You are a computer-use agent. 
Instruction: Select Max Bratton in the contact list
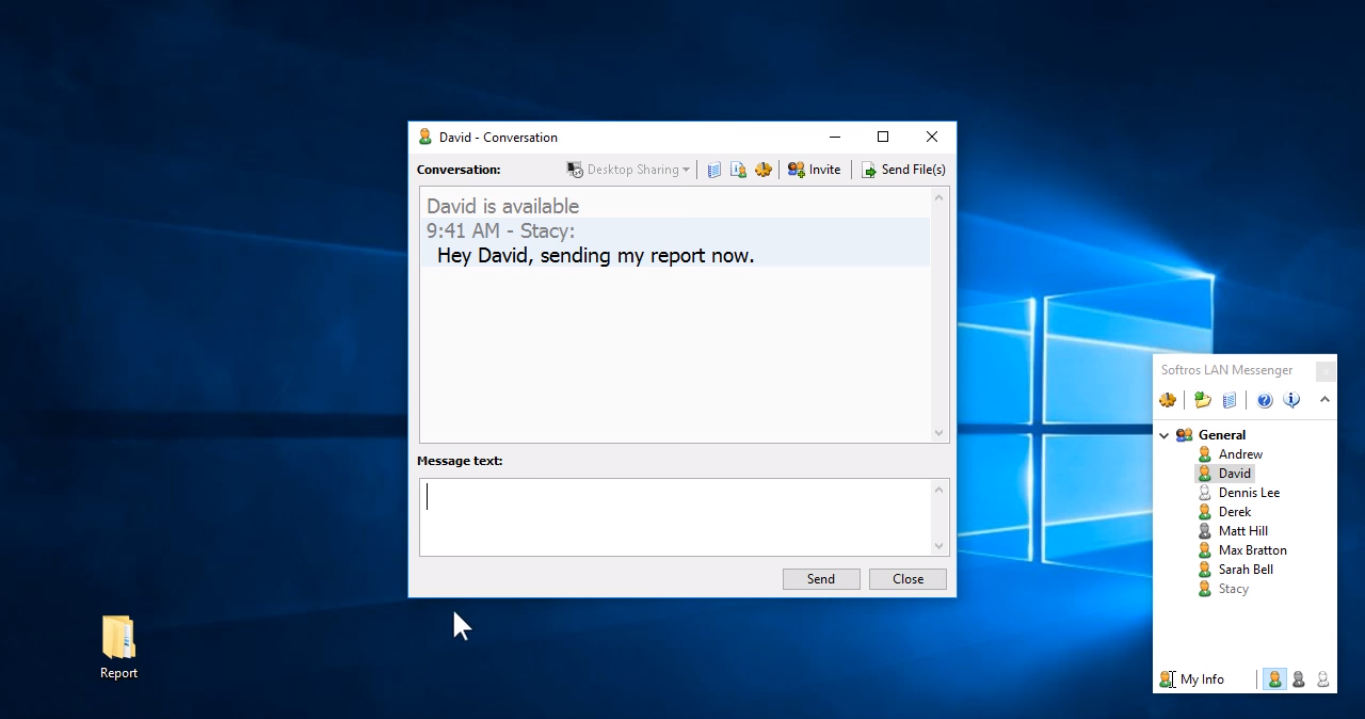pos(1252,550)
